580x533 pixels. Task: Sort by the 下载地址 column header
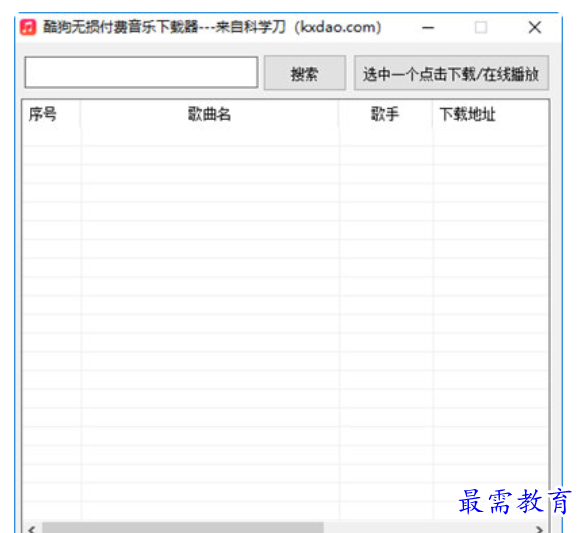[490, 114]
